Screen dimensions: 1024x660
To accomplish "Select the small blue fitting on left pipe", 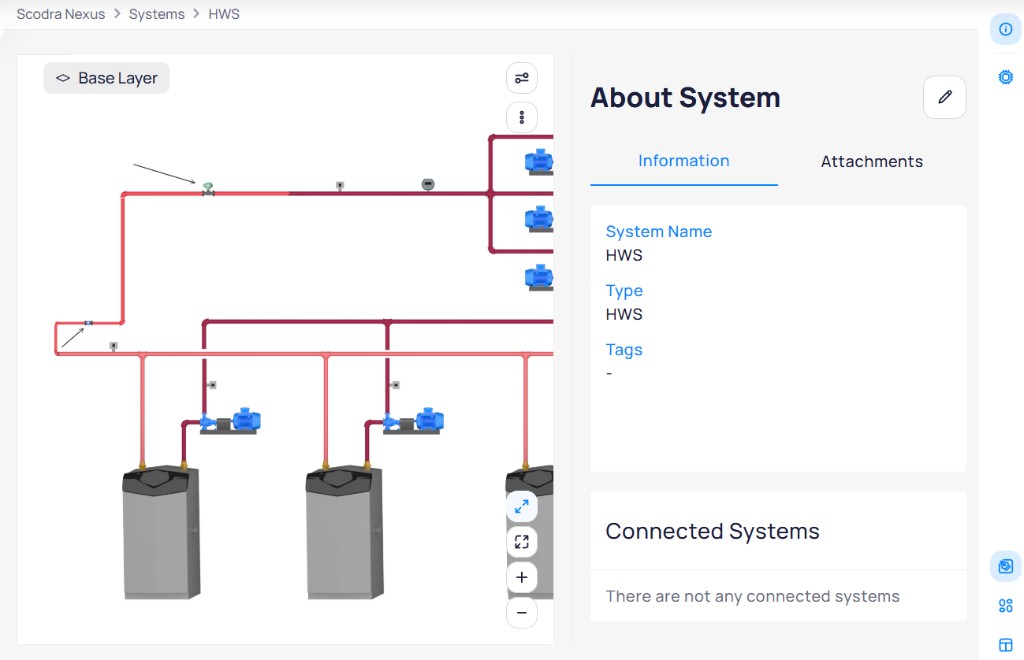I will (x=89, y=322).
